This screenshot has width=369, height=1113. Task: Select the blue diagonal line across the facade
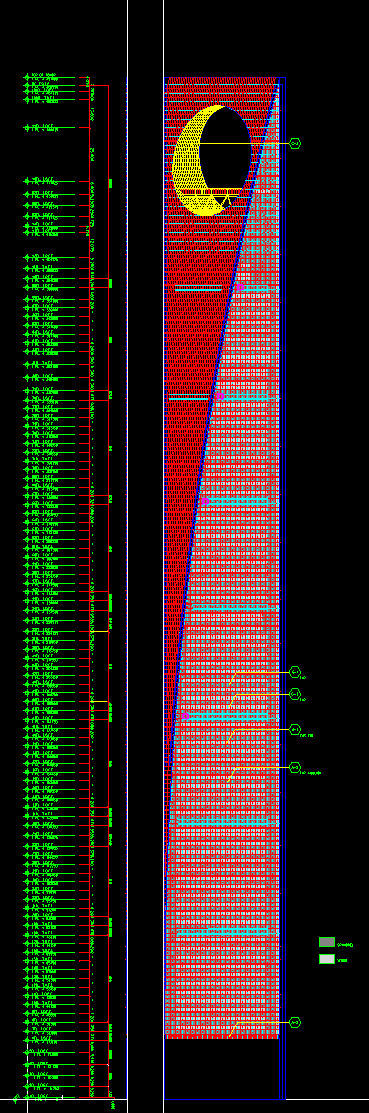pos(221,486)
